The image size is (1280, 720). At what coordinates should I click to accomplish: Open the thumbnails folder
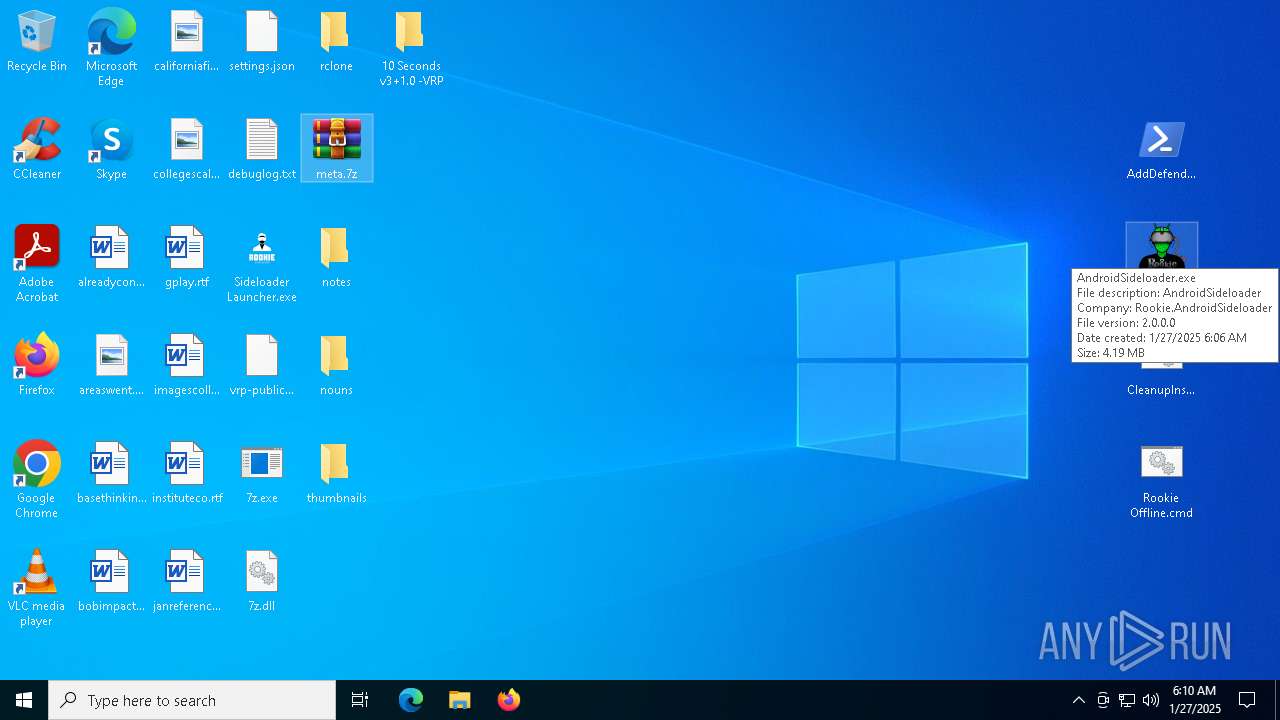coord(336,474)
